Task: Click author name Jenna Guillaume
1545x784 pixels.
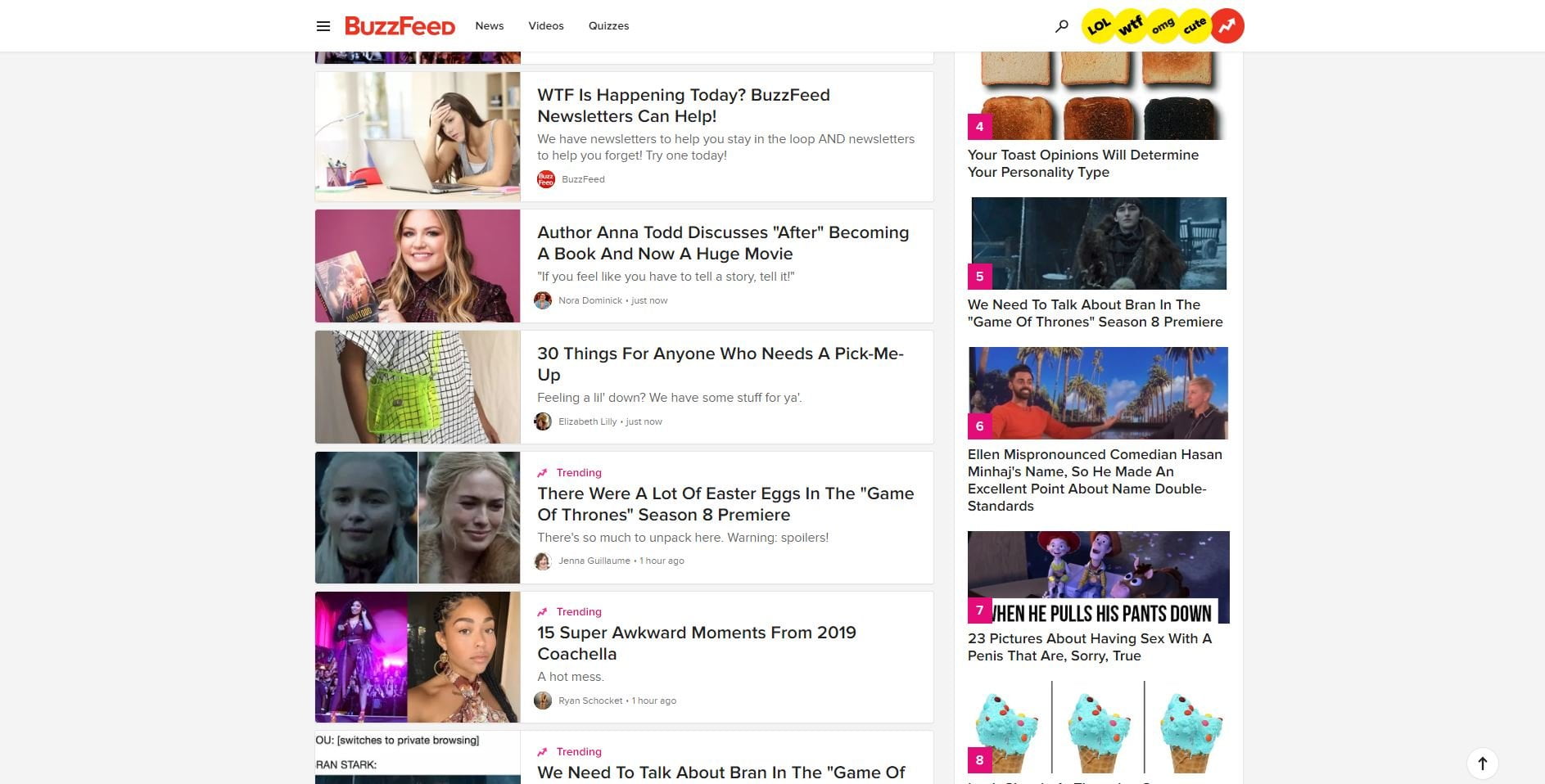Action: click(x=594, y=561)
